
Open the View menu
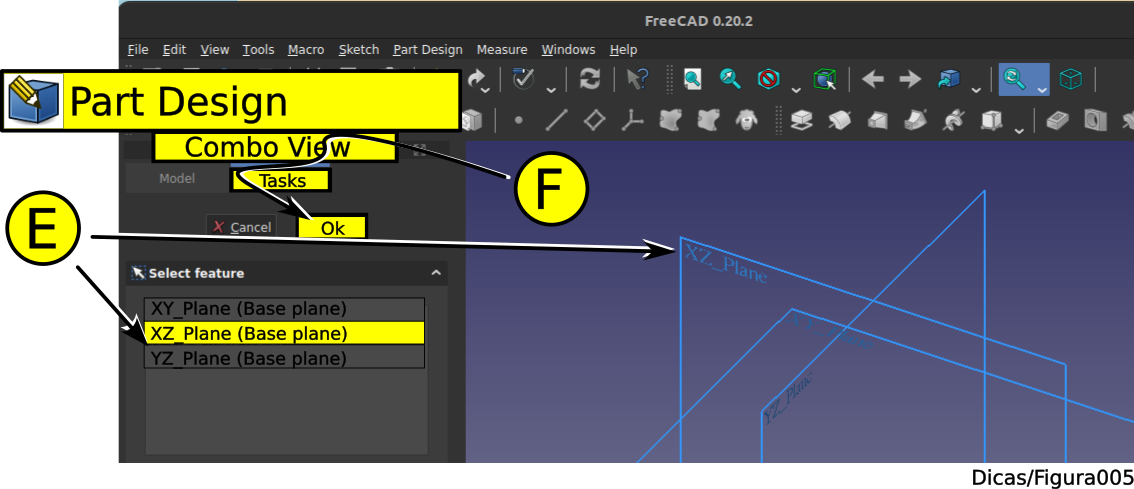215,49
